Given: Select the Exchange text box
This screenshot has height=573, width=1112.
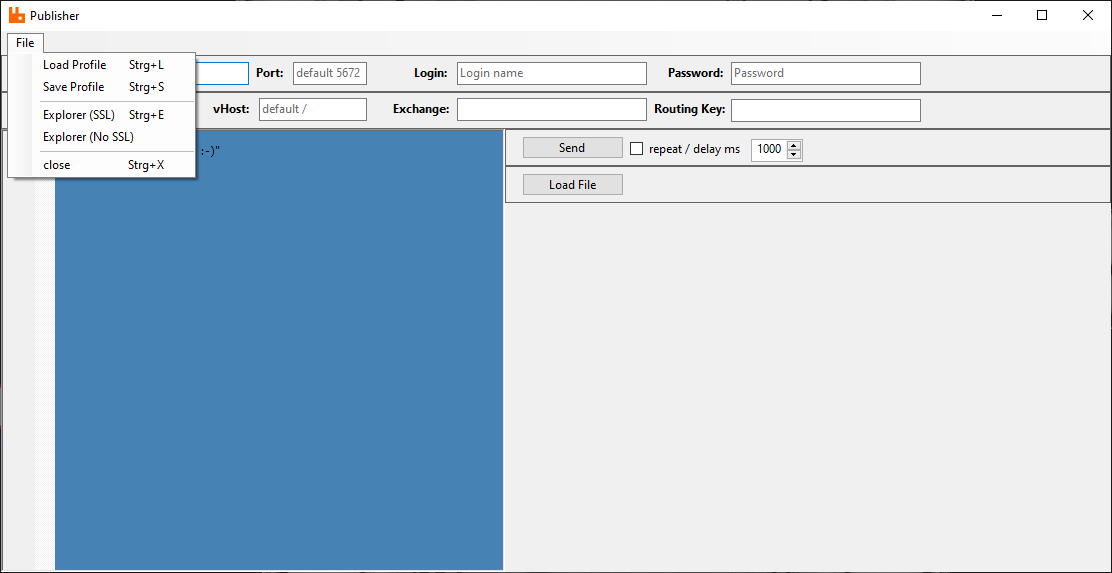Looking at the screenshot, I should [x=551, y=109].
